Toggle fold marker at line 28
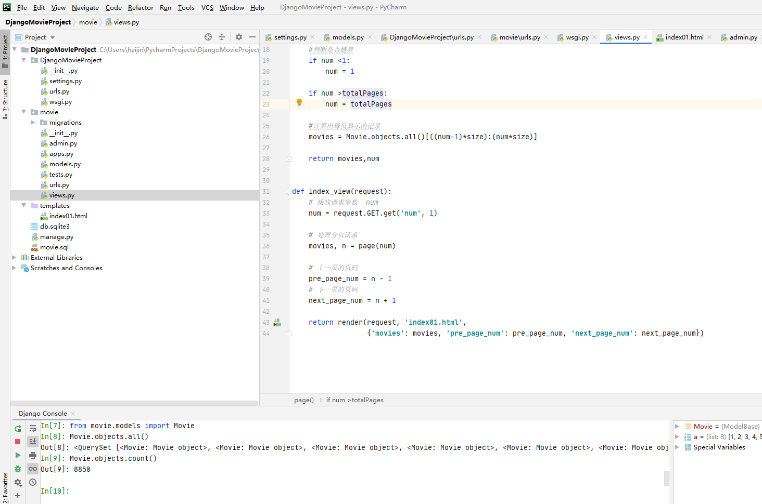The height and width of the screenshot is (504, 762). (x=289, y=159)
